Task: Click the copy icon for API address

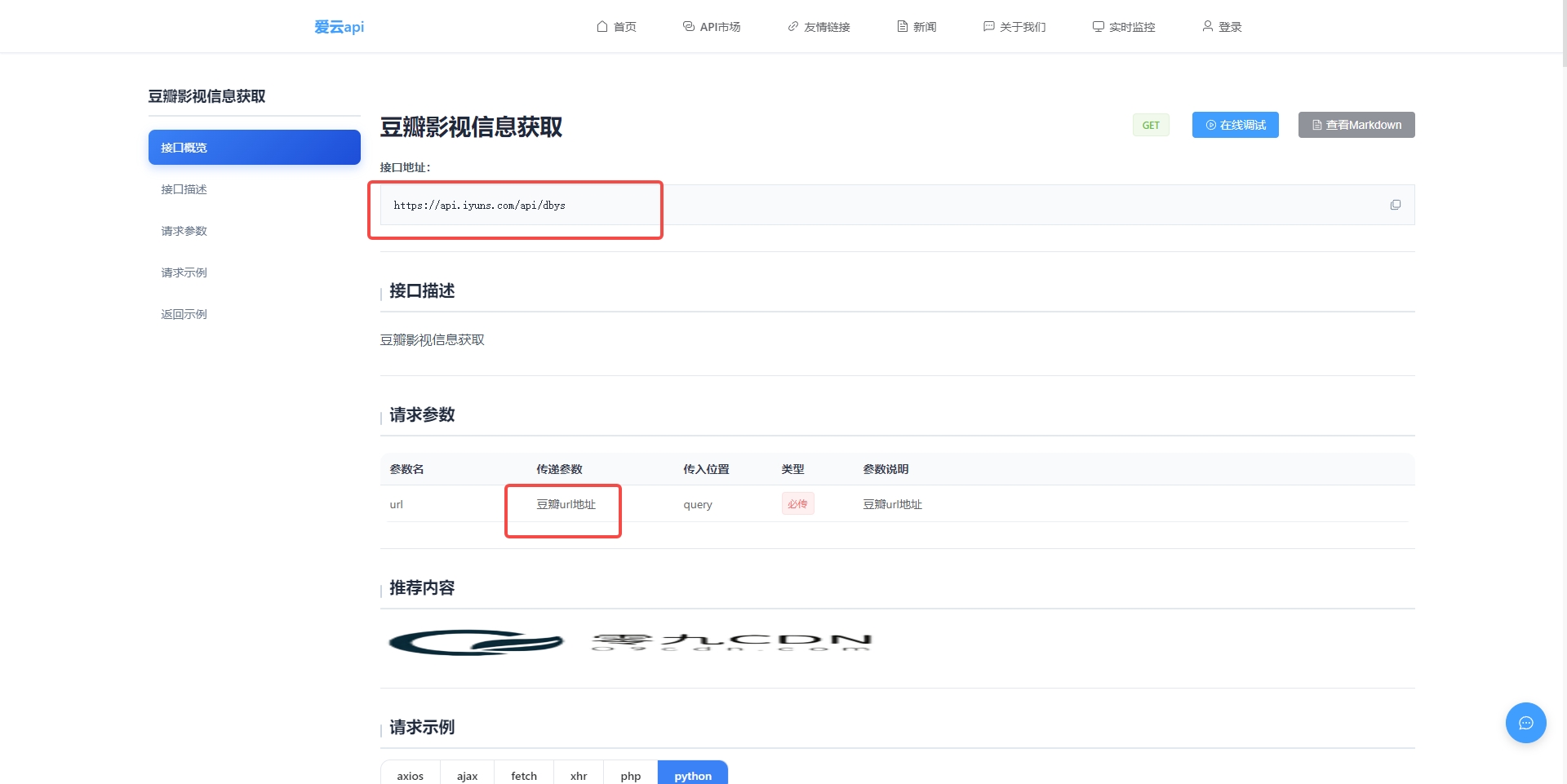Action: 1395,205
